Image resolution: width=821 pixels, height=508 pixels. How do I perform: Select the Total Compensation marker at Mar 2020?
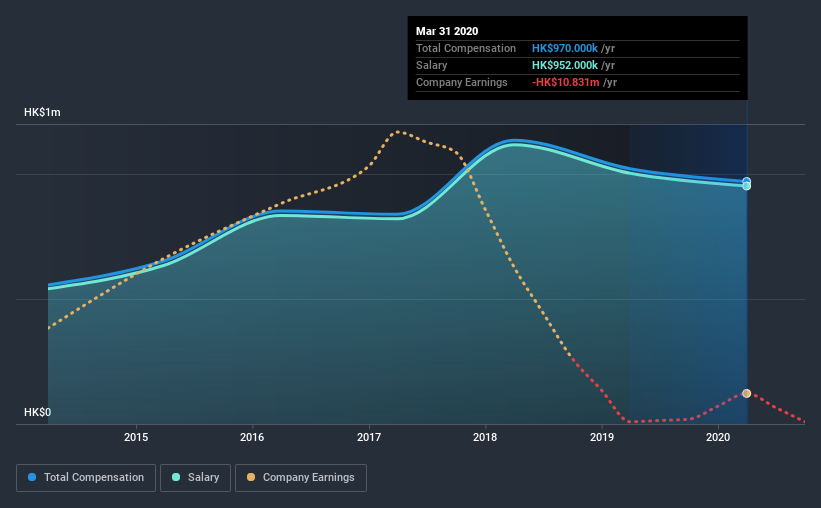(x=747, y=181)
